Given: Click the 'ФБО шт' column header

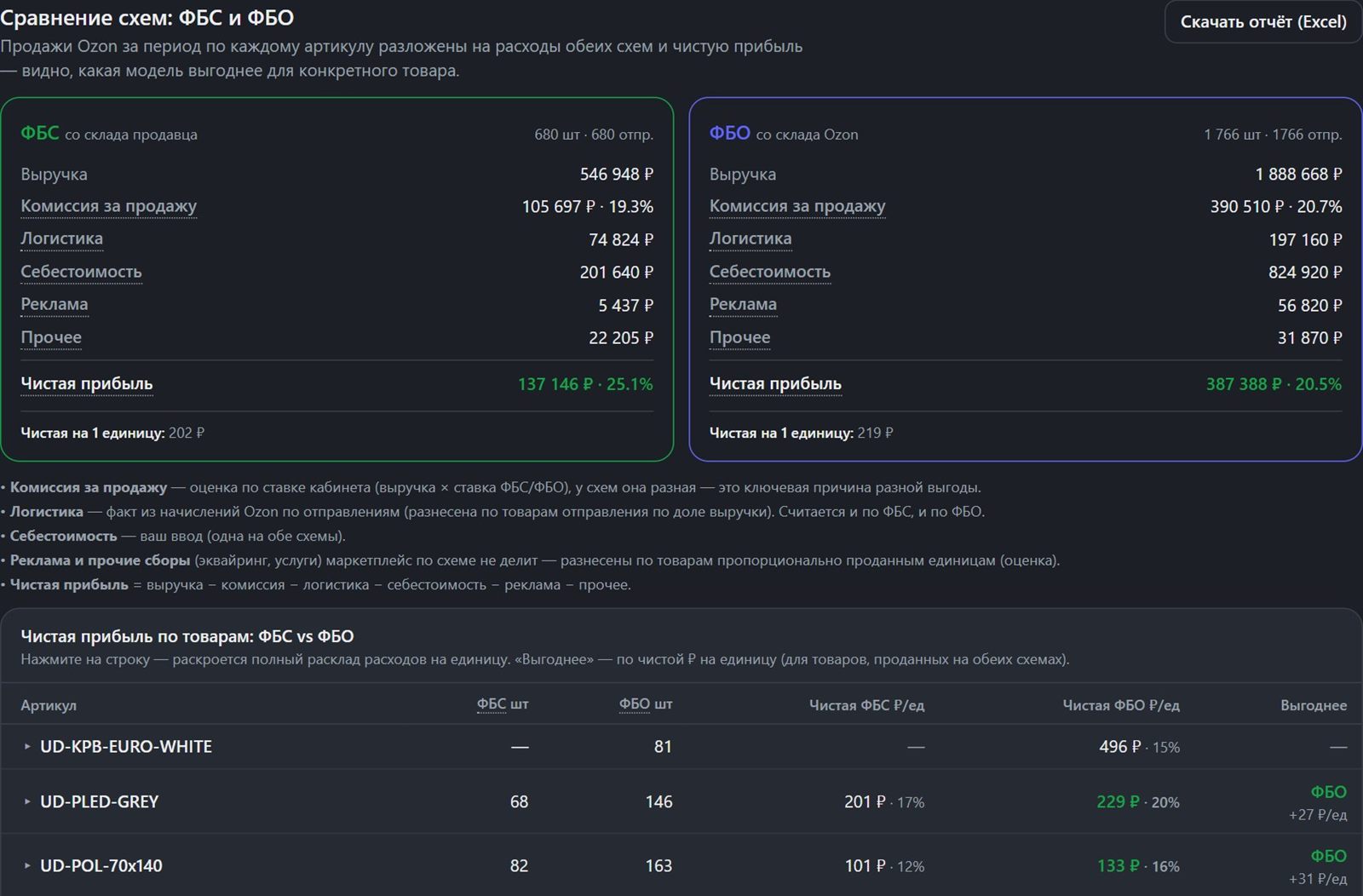Looking at the screenshot, I should [x=646, y=705].
